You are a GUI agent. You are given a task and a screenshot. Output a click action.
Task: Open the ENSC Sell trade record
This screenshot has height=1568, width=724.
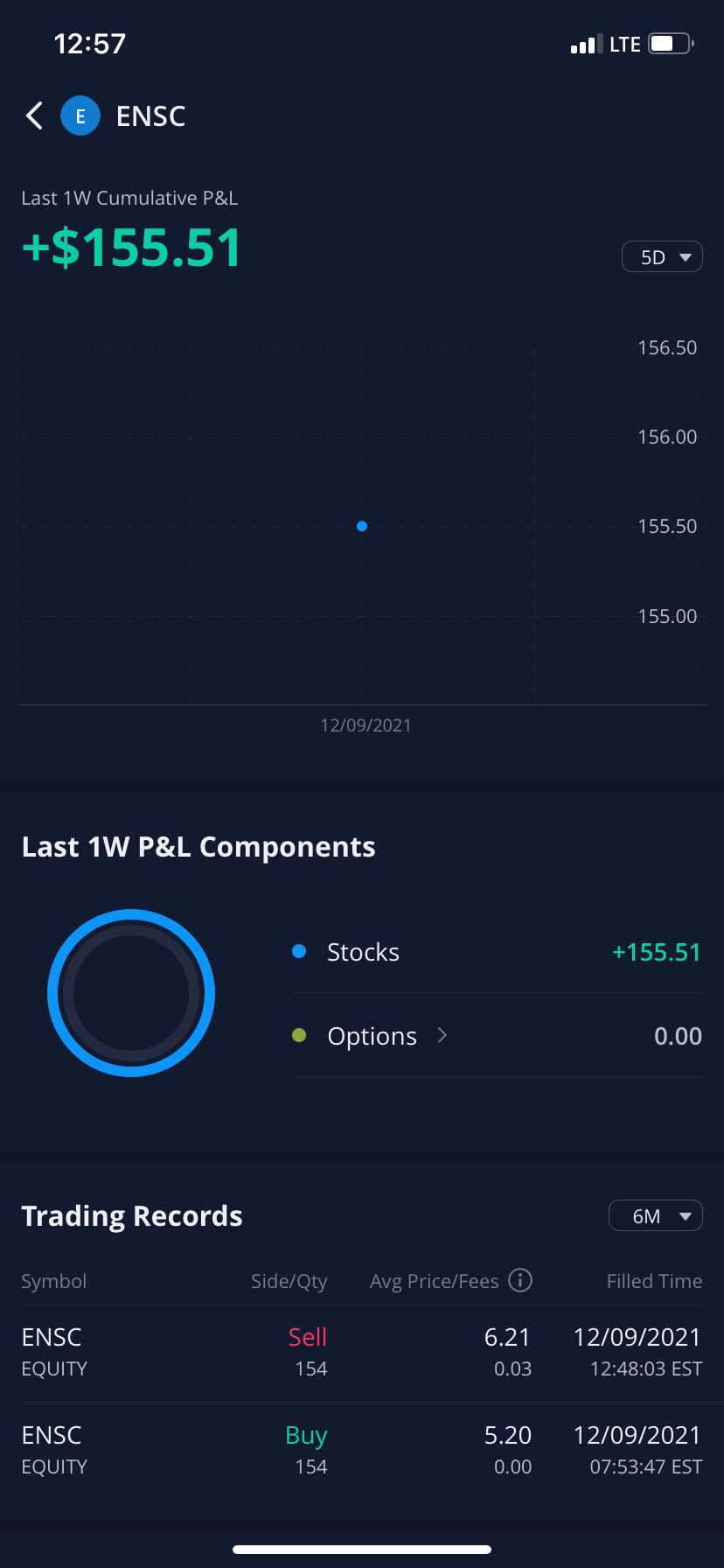pyautogui.click(x=362, y=1353)
